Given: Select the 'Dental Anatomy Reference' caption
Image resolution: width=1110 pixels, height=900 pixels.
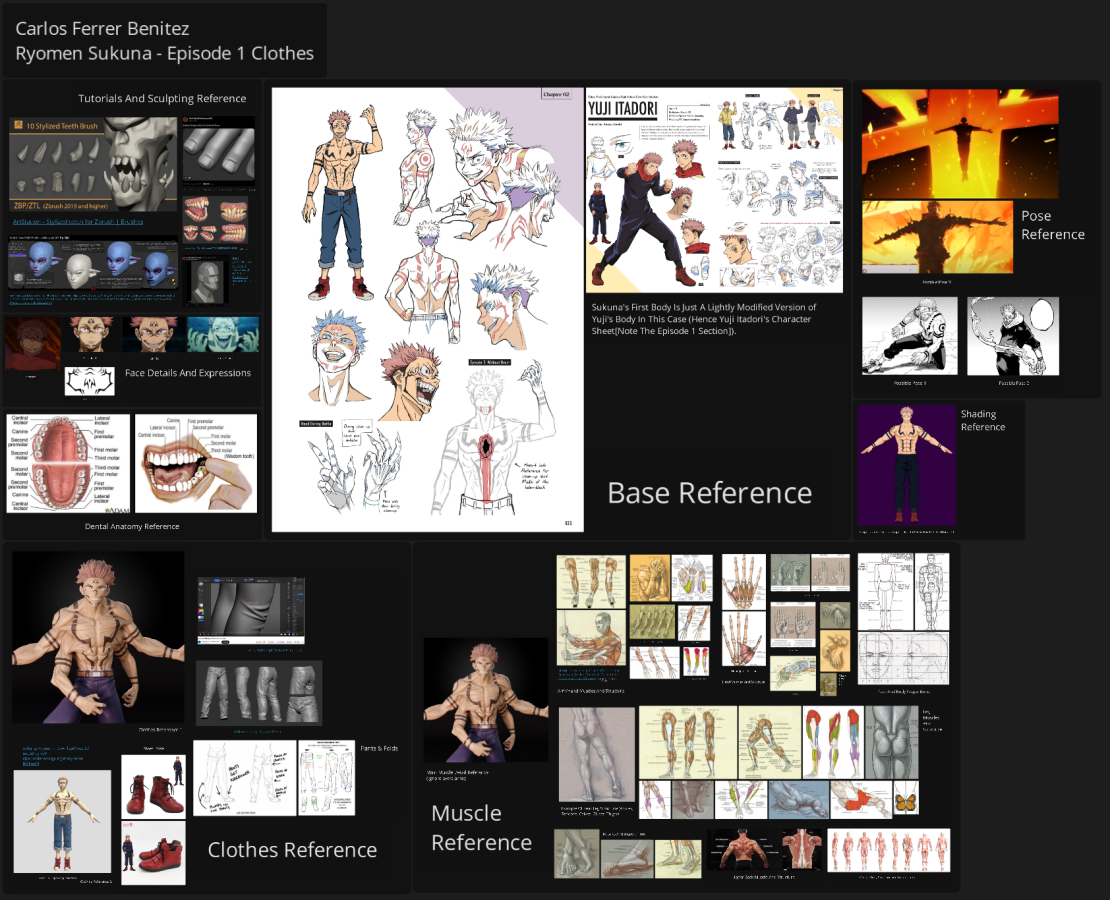Looking at the screenshot, I should (132, 526).
